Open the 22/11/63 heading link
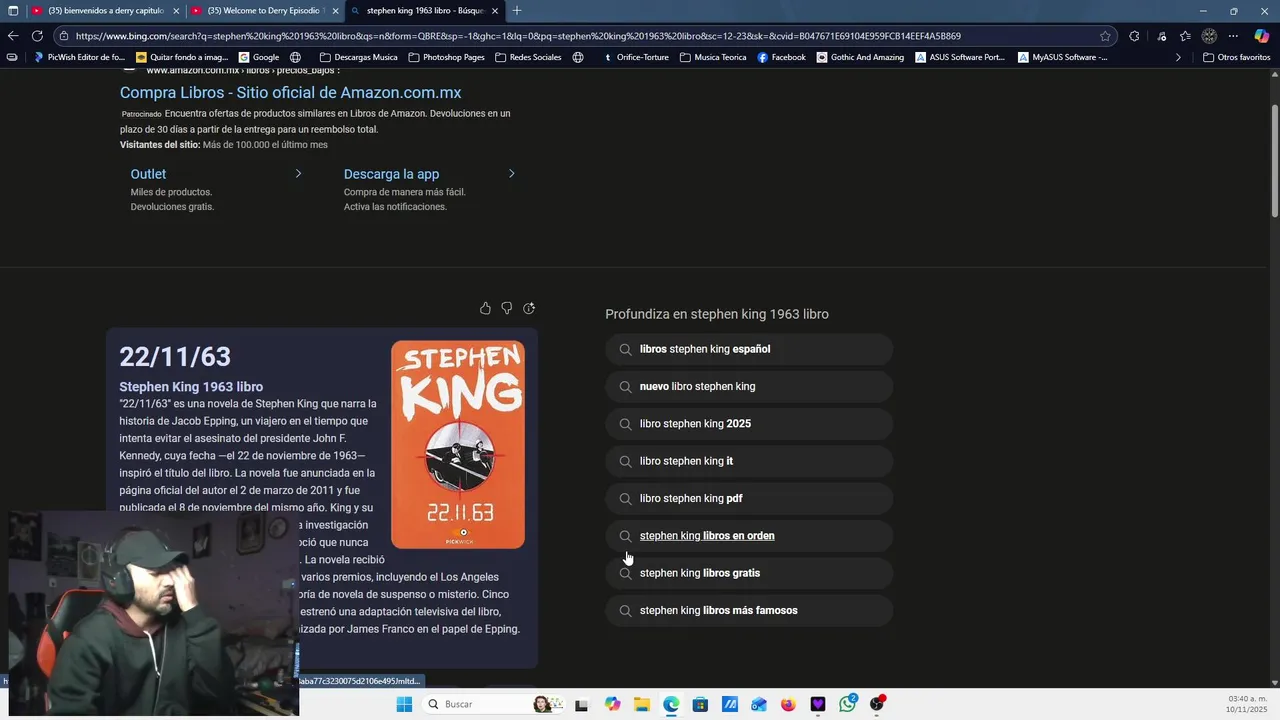 click(x=175, y=357)
